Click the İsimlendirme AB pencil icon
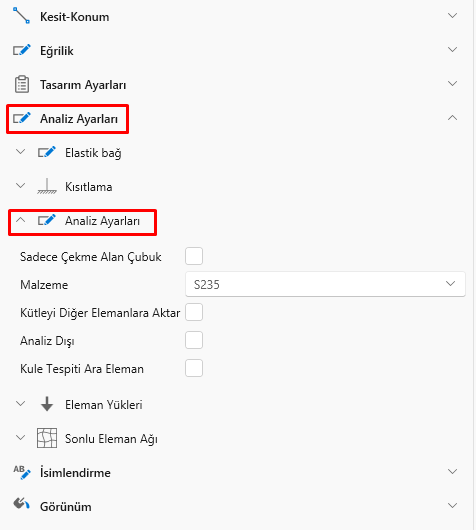The width and height of the screenshot is (476, 530). pyautogui.click(x=22, y=472)
